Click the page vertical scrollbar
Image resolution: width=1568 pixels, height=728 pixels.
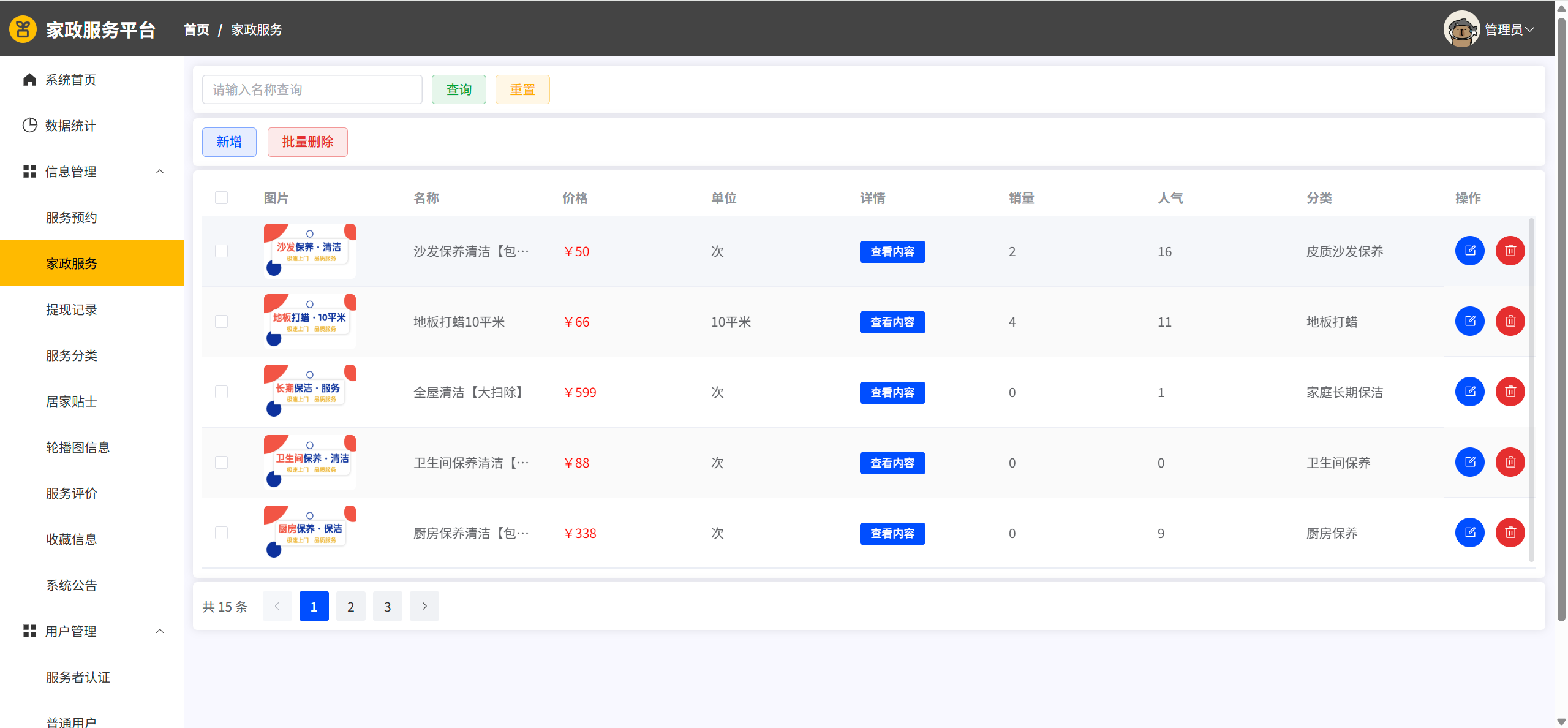click(1561, 306)
